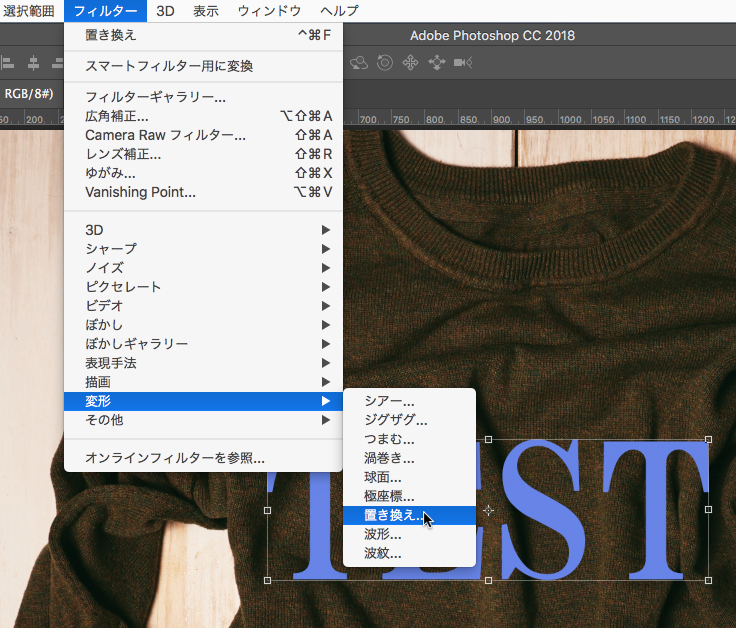This screenshot has width=736, height=628.
Task: Open the 選択範囲 menu
Action: click(29, 11)
